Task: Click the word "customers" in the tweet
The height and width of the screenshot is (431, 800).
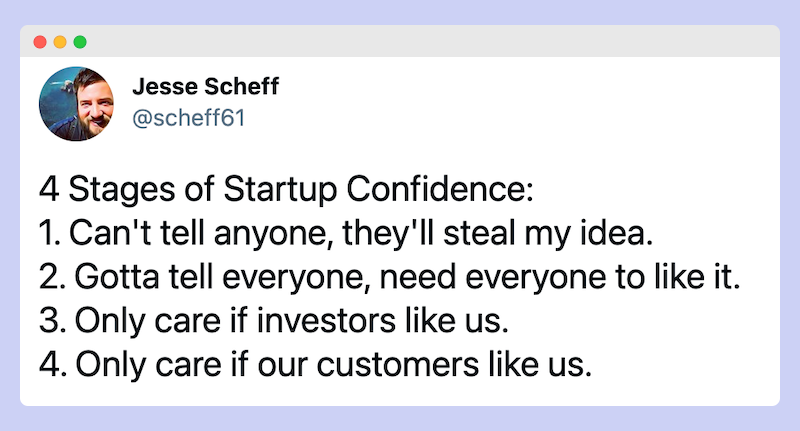Action: tap(398, 365)
